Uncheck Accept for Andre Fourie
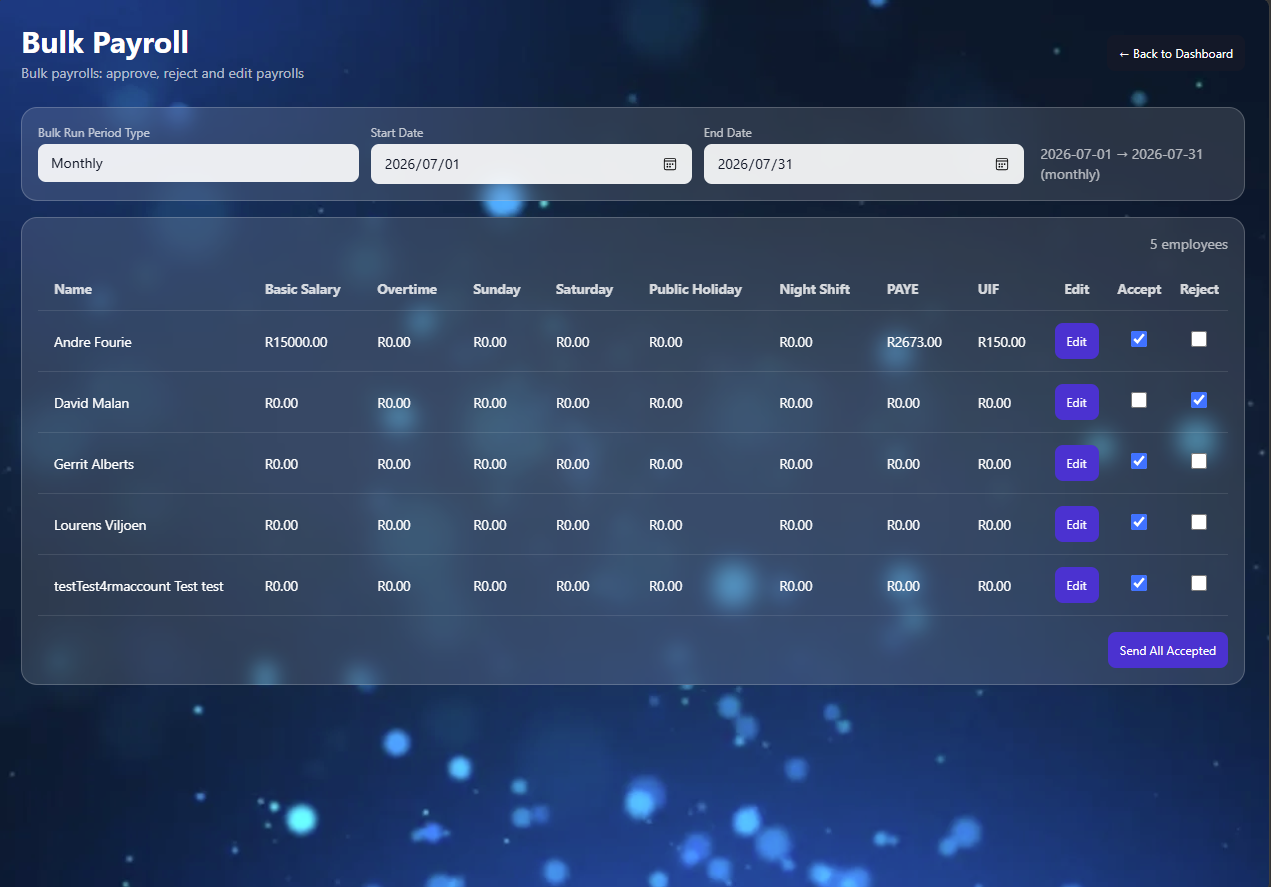 pos(1139,339)
